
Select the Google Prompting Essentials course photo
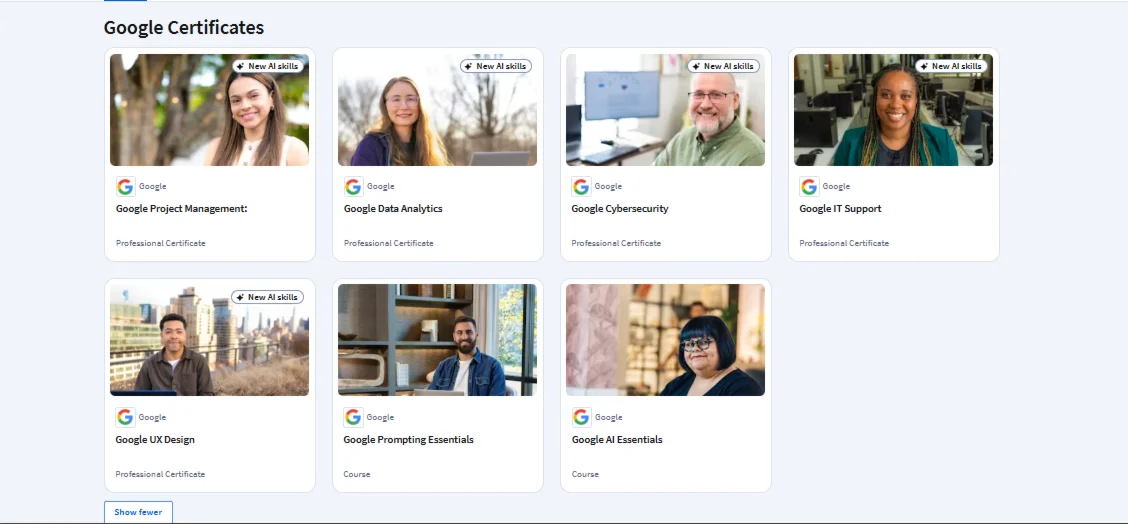pyautogui.click(x=437, y=340)
